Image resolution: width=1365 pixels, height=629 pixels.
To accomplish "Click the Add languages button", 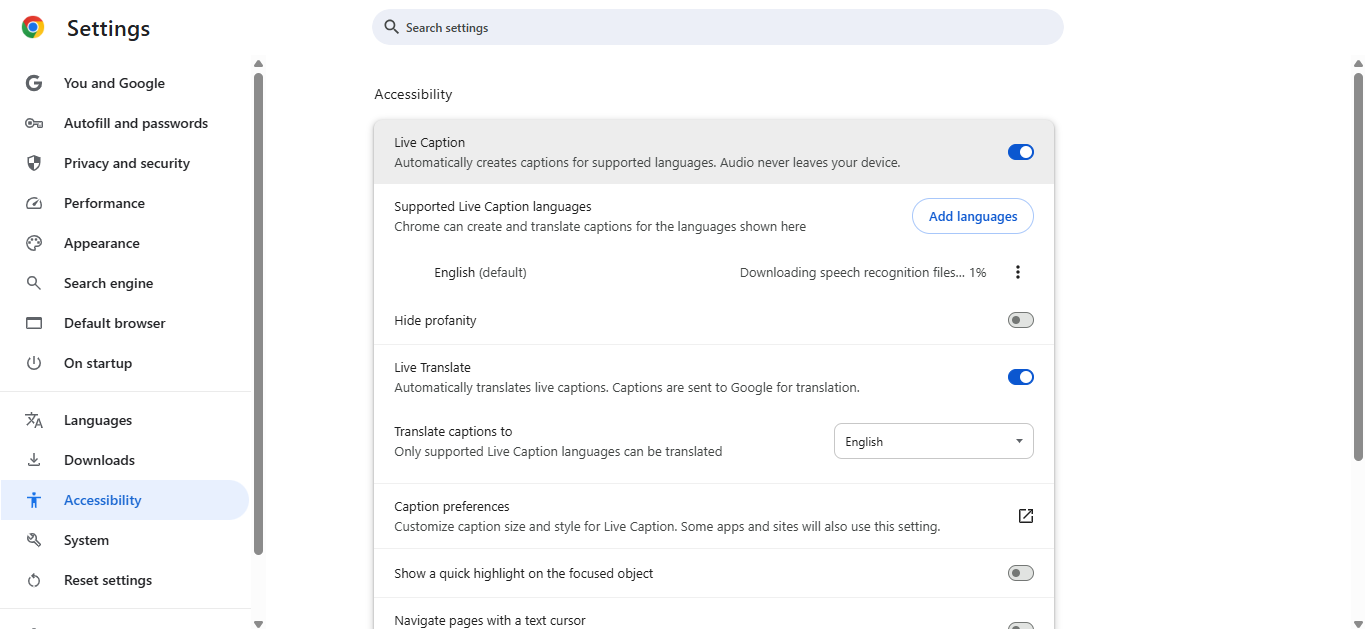I will click(972, 216).
